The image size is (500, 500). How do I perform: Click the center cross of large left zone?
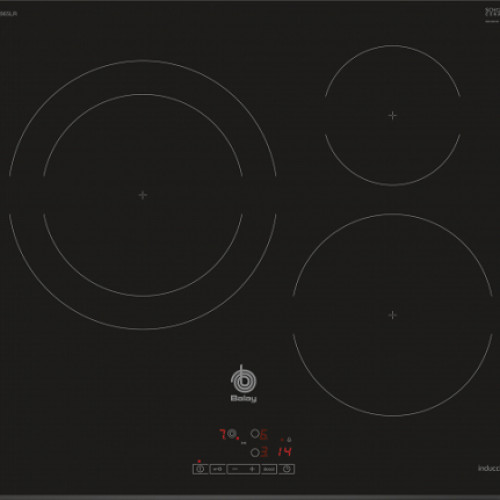click(143, 195)
